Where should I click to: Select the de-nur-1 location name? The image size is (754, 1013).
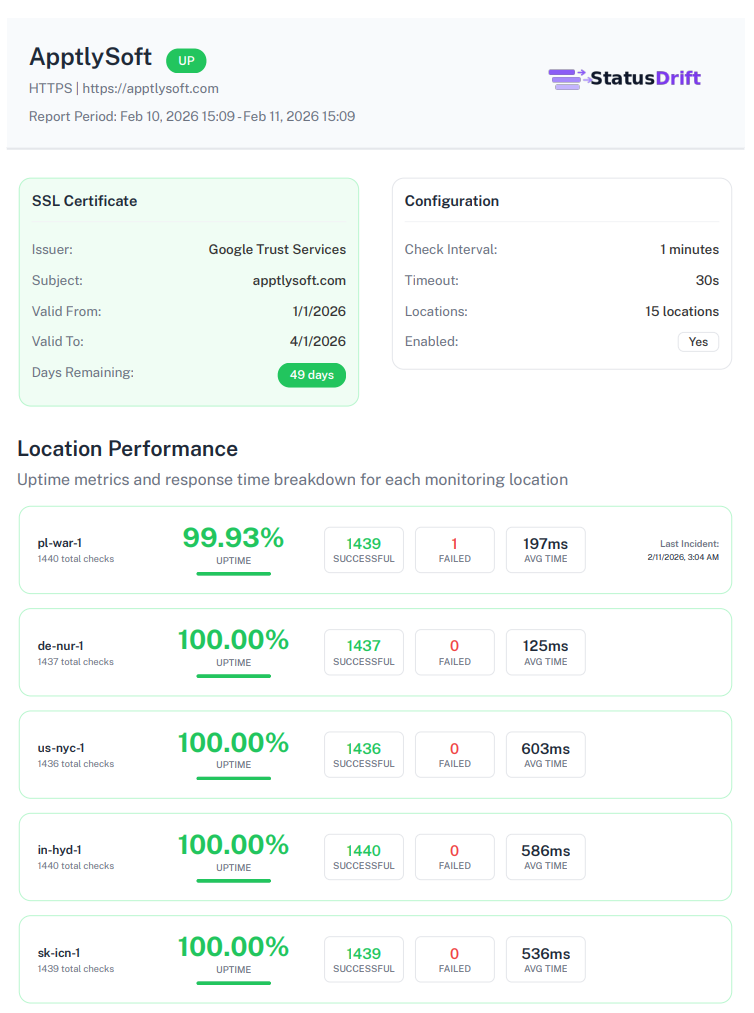pyautogui.click(x=61, y=646)
